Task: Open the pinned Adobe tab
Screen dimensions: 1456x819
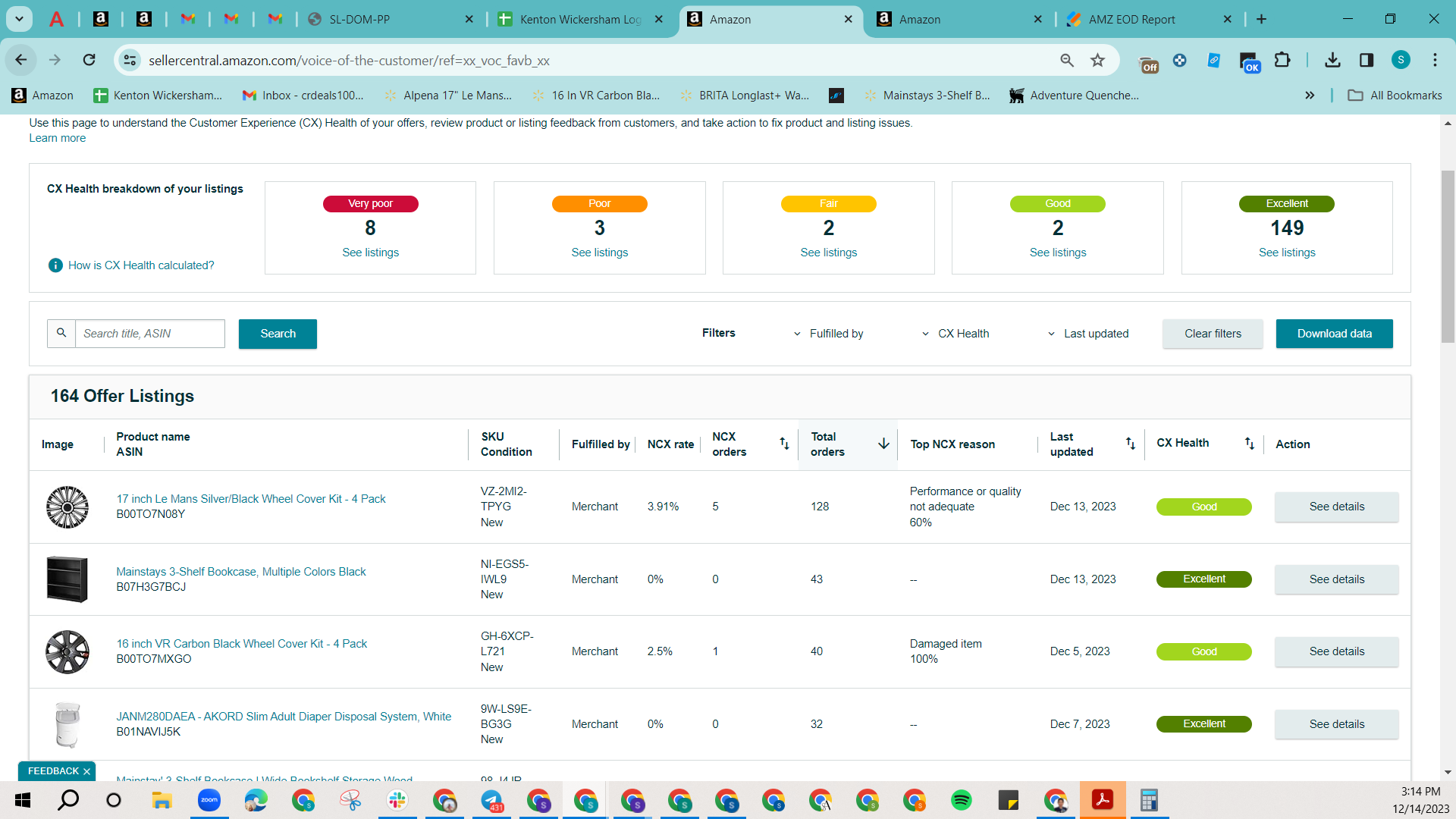Action: pos(57,19)
